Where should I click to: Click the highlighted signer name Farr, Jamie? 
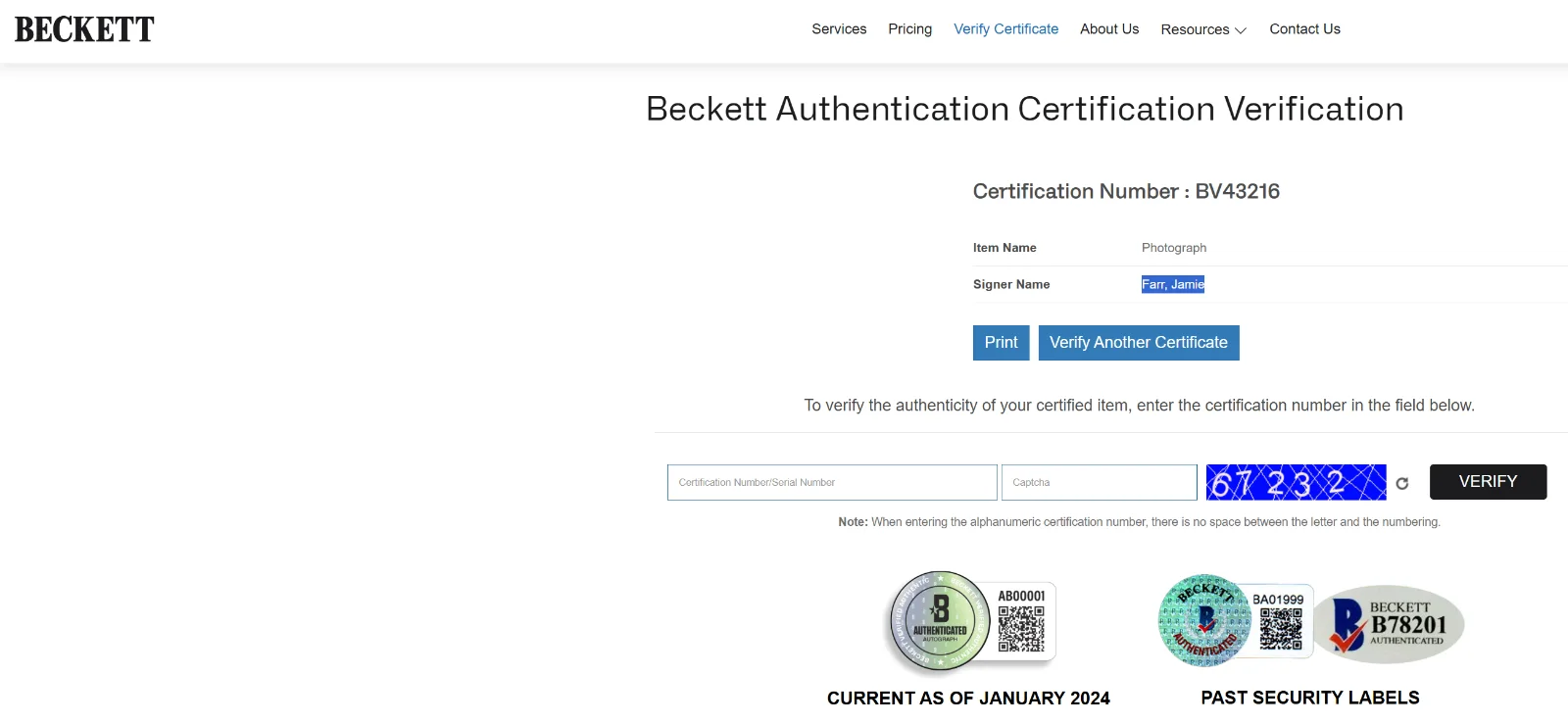[x=1173, y=284]
